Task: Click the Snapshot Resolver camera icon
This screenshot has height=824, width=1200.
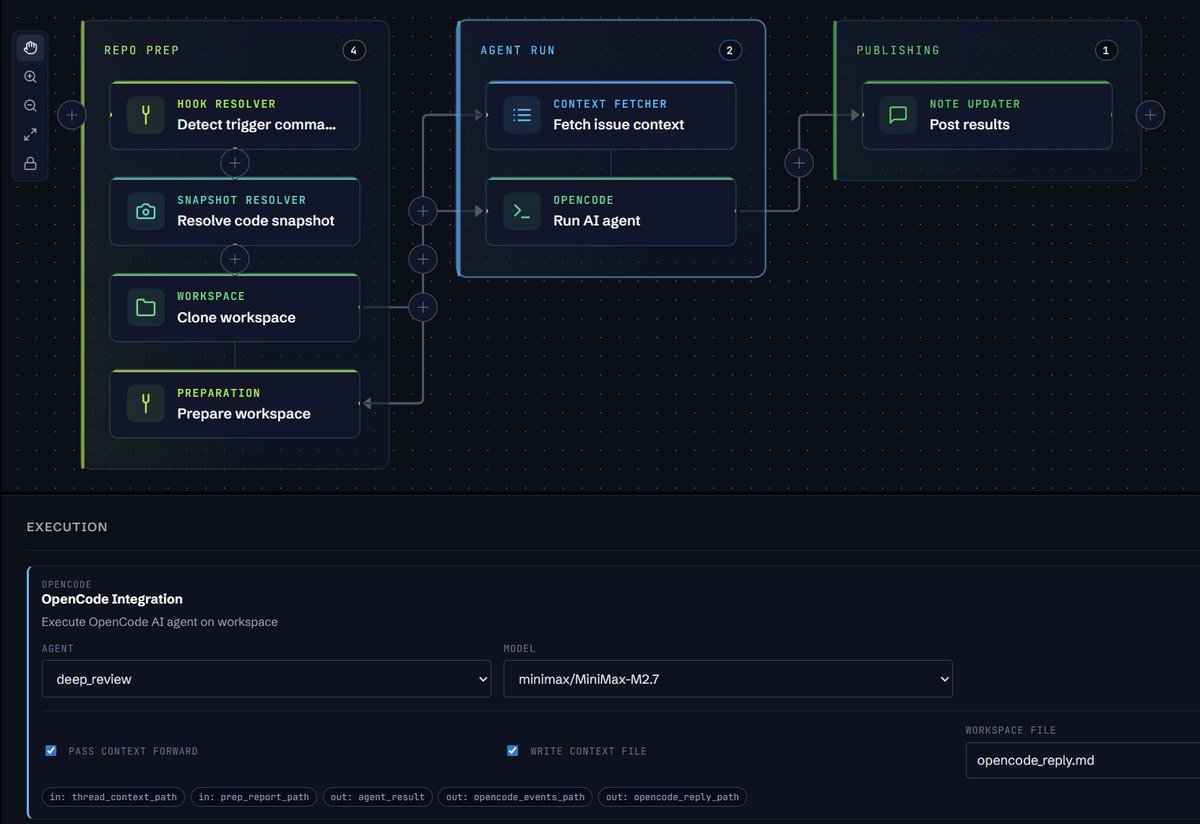Action: click(x=146, y=211)
